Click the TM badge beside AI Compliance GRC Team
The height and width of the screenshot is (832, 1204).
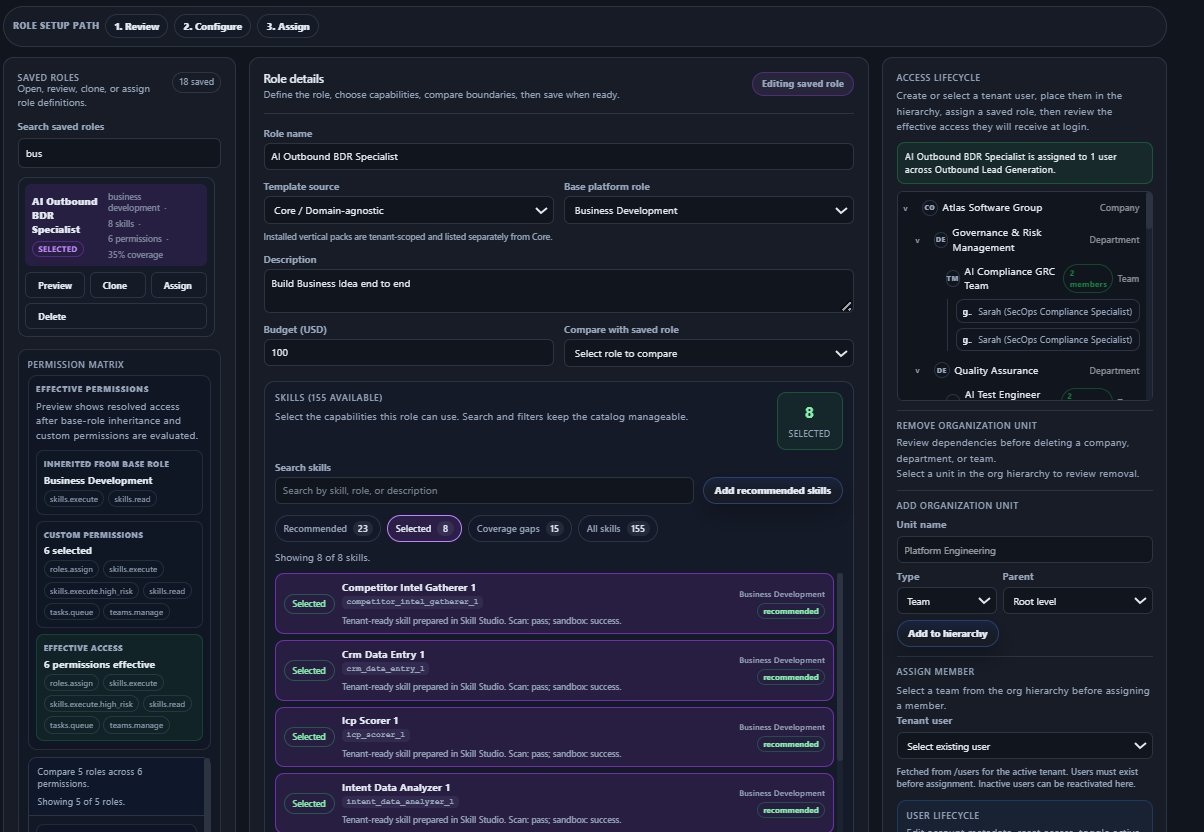(952, 278)
